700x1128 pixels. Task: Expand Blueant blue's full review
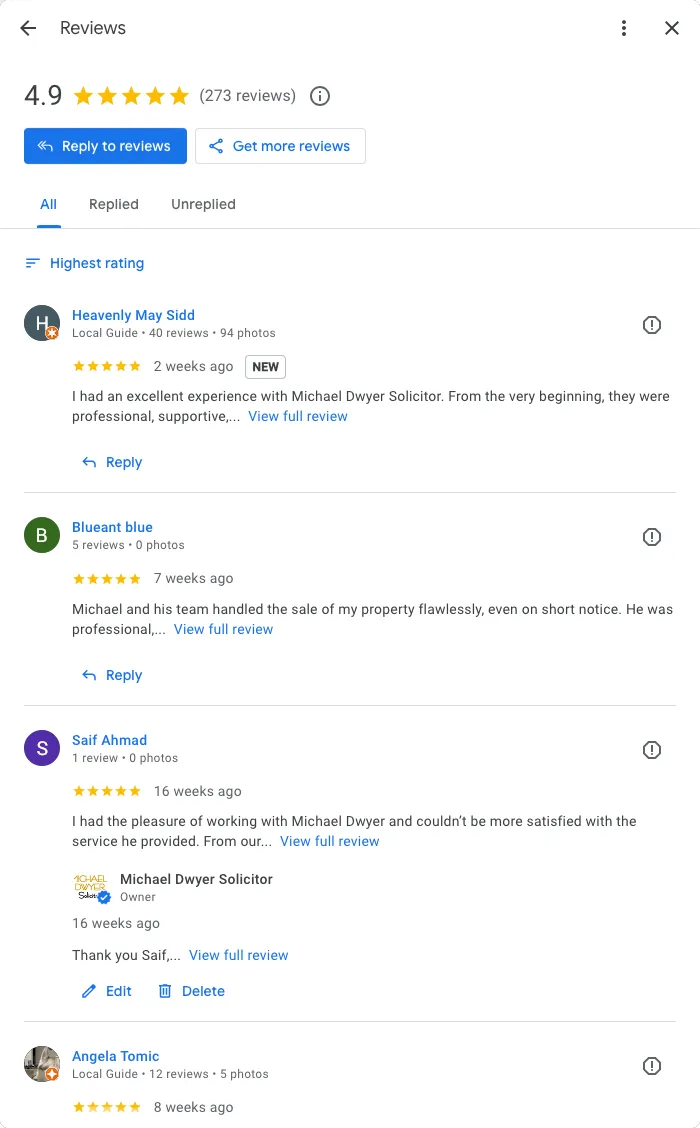223,629
